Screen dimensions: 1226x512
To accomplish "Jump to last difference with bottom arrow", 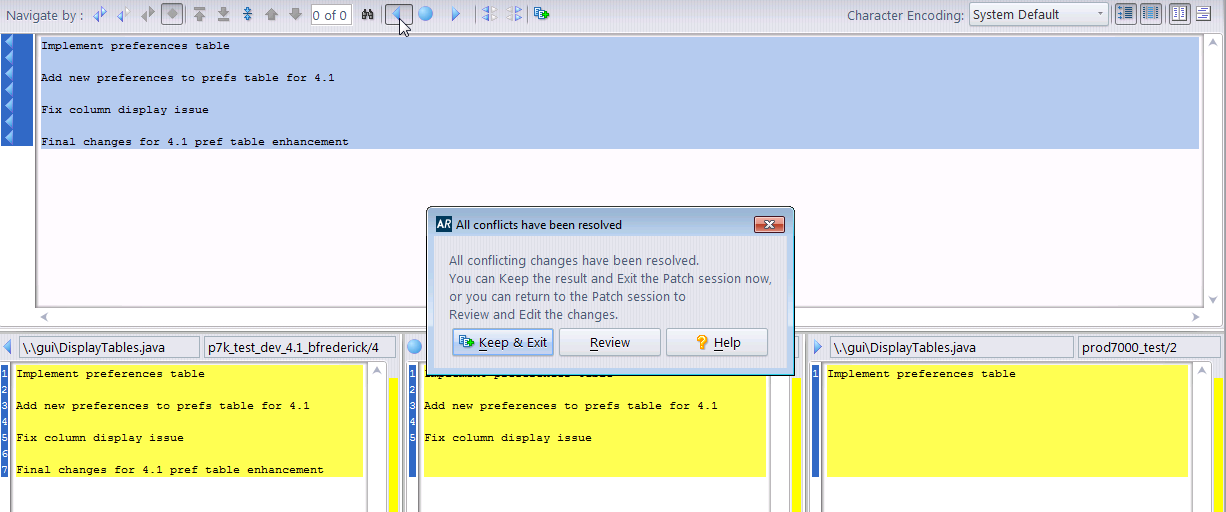I will (223, 15).
